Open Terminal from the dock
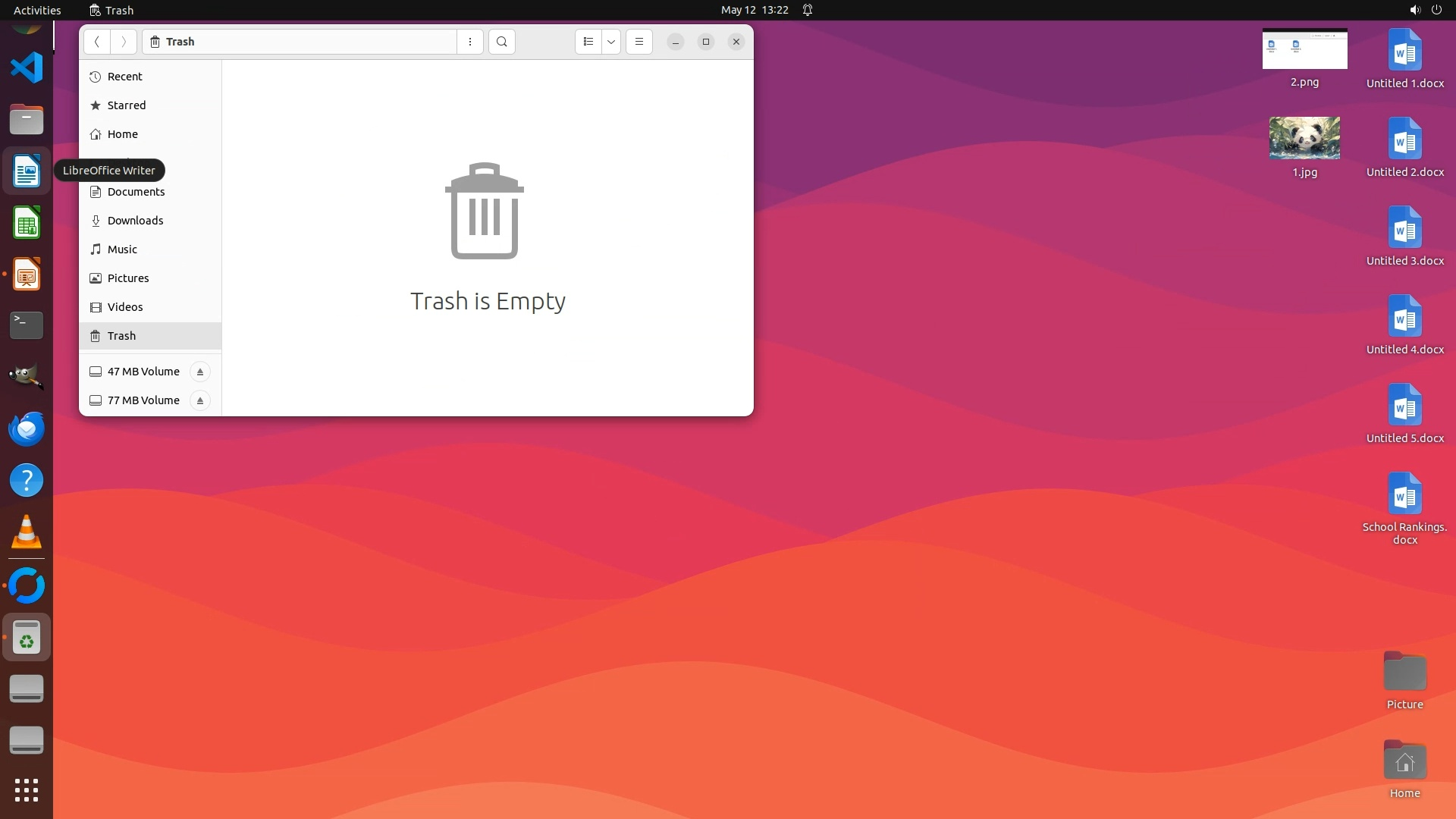Viewport: 1456px width, 819px height. [x=27, y=325]
